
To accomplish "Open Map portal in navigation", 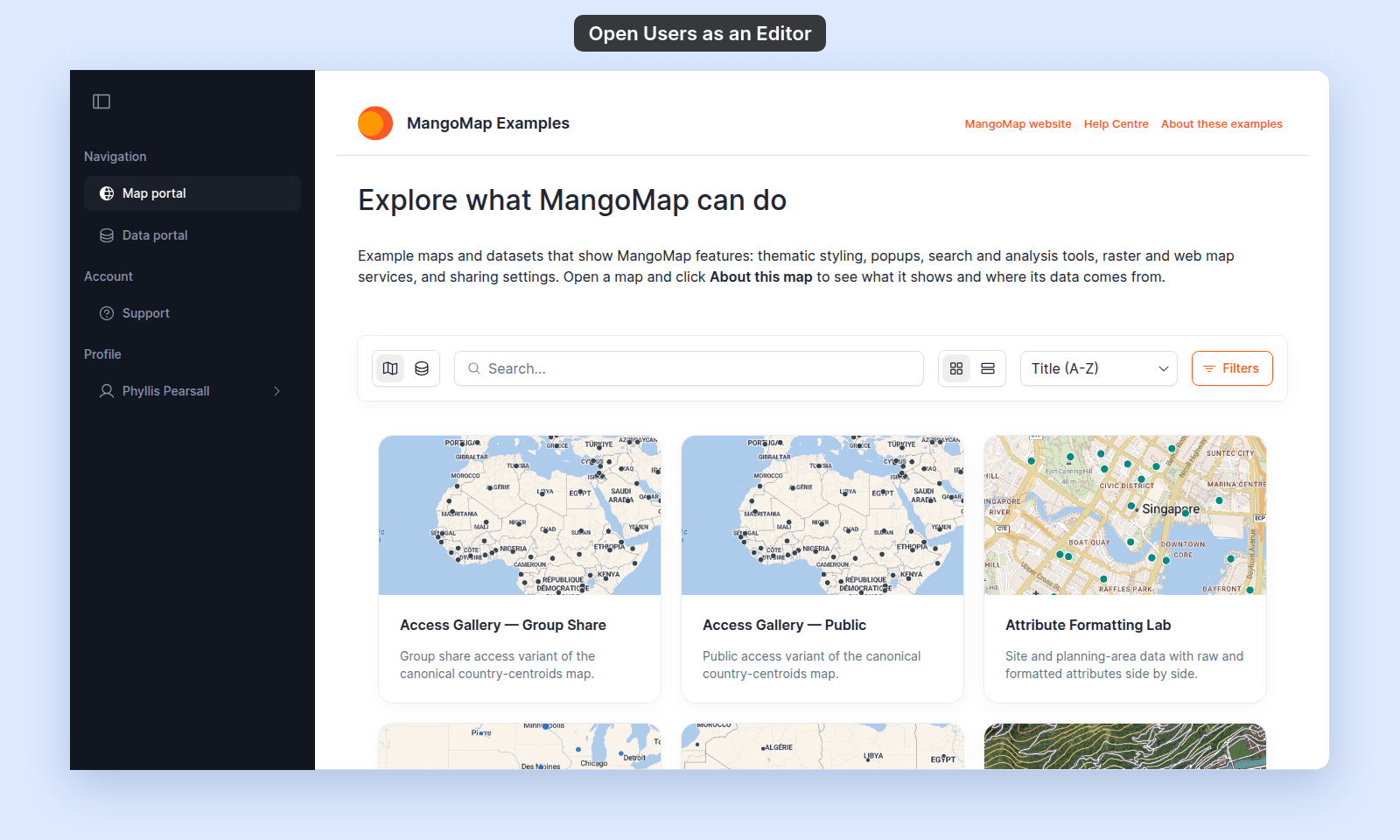I will [x=192, y=193].
